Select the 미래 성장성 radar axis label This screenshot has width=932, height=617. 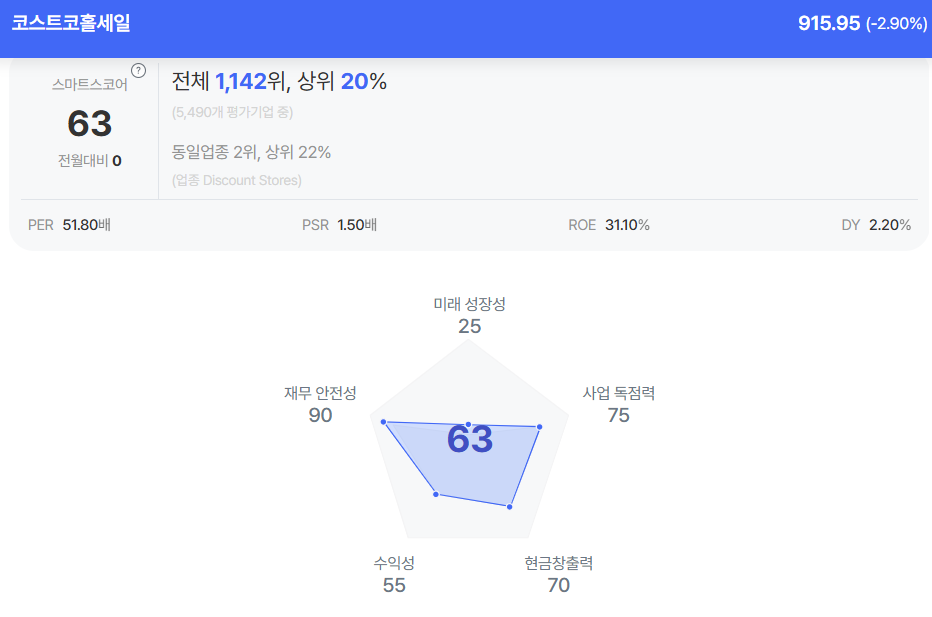click(x=469, y=303)
